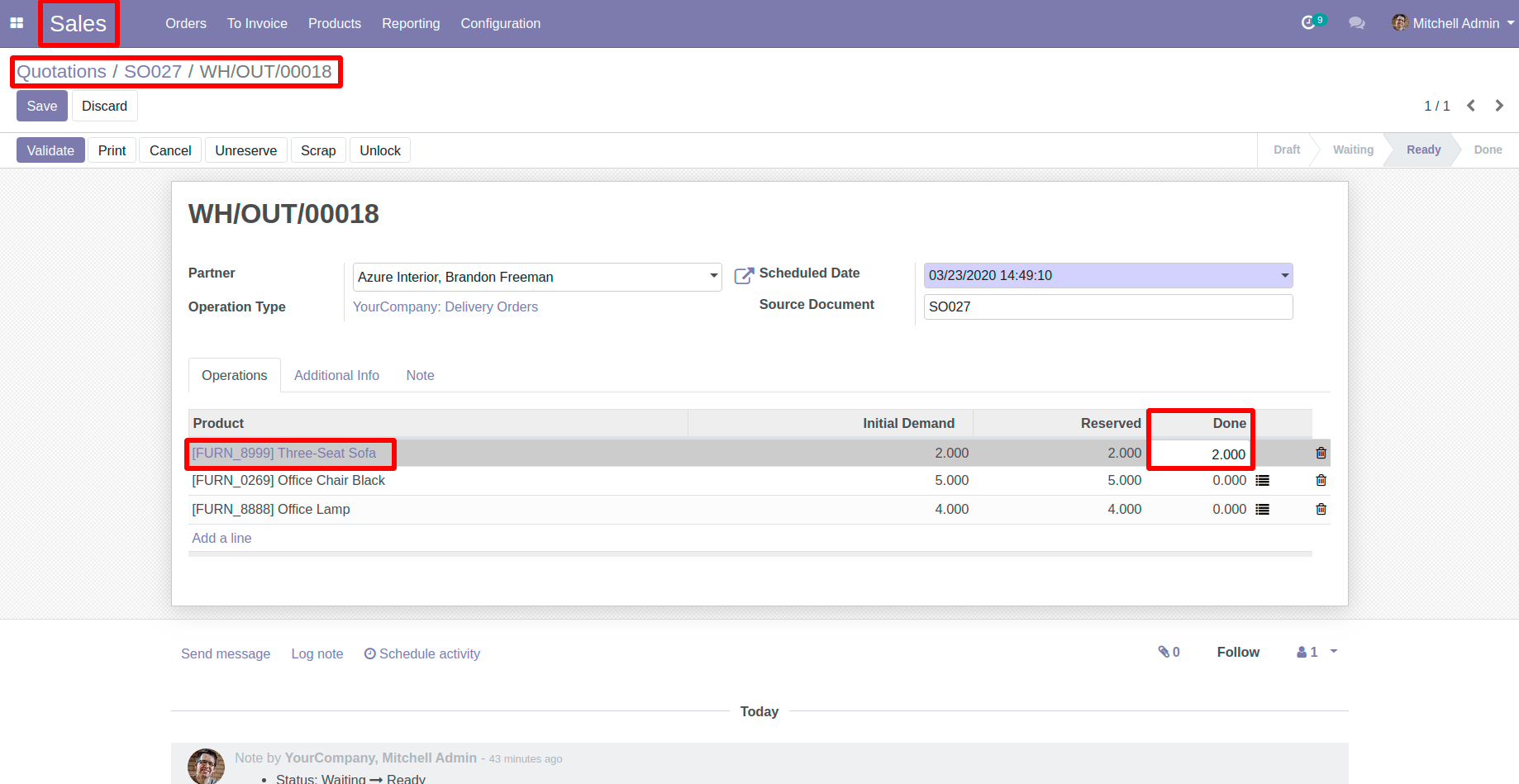The width and height of the screenshot is (1519, 784).
Task: Open the Orders menu
Action: pos(186,23)
